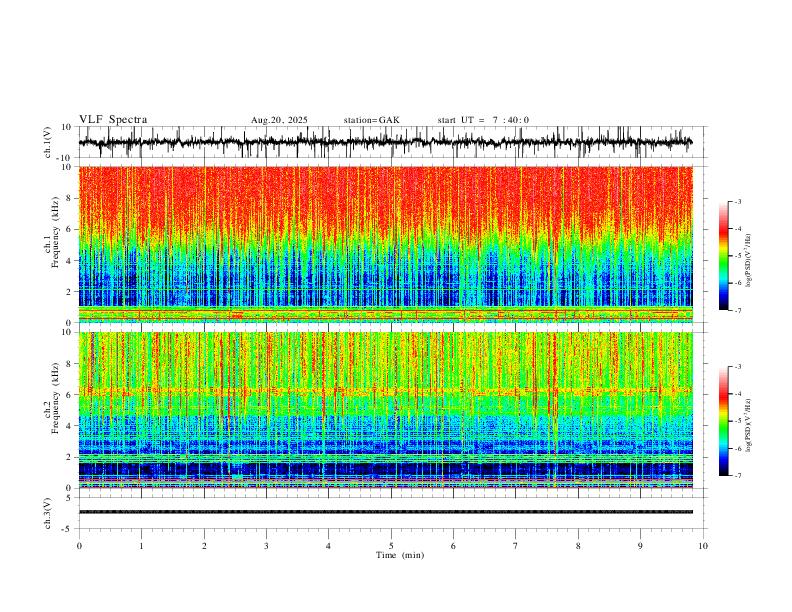The image size is (792, 612).
Task: Click the "ch.1(V)" waveform axis label
Action: pos(48,142)
